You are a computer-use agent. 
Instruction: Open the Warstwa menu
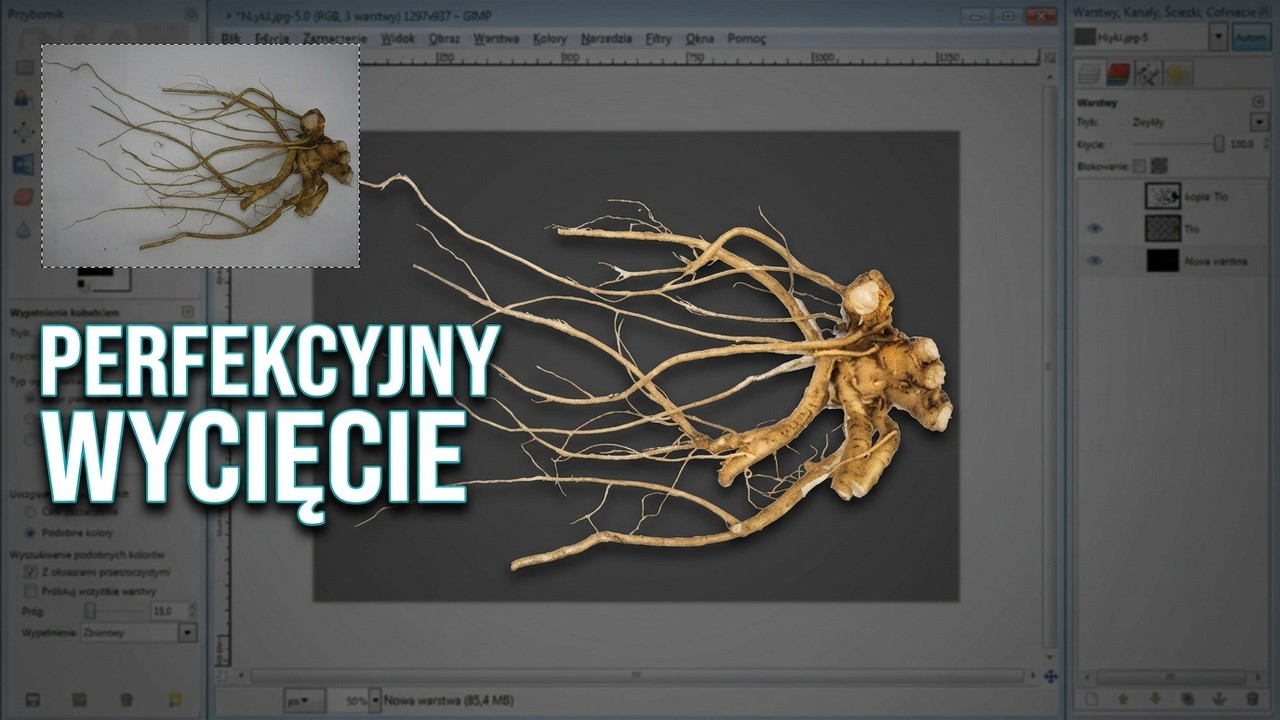(496, 39)
